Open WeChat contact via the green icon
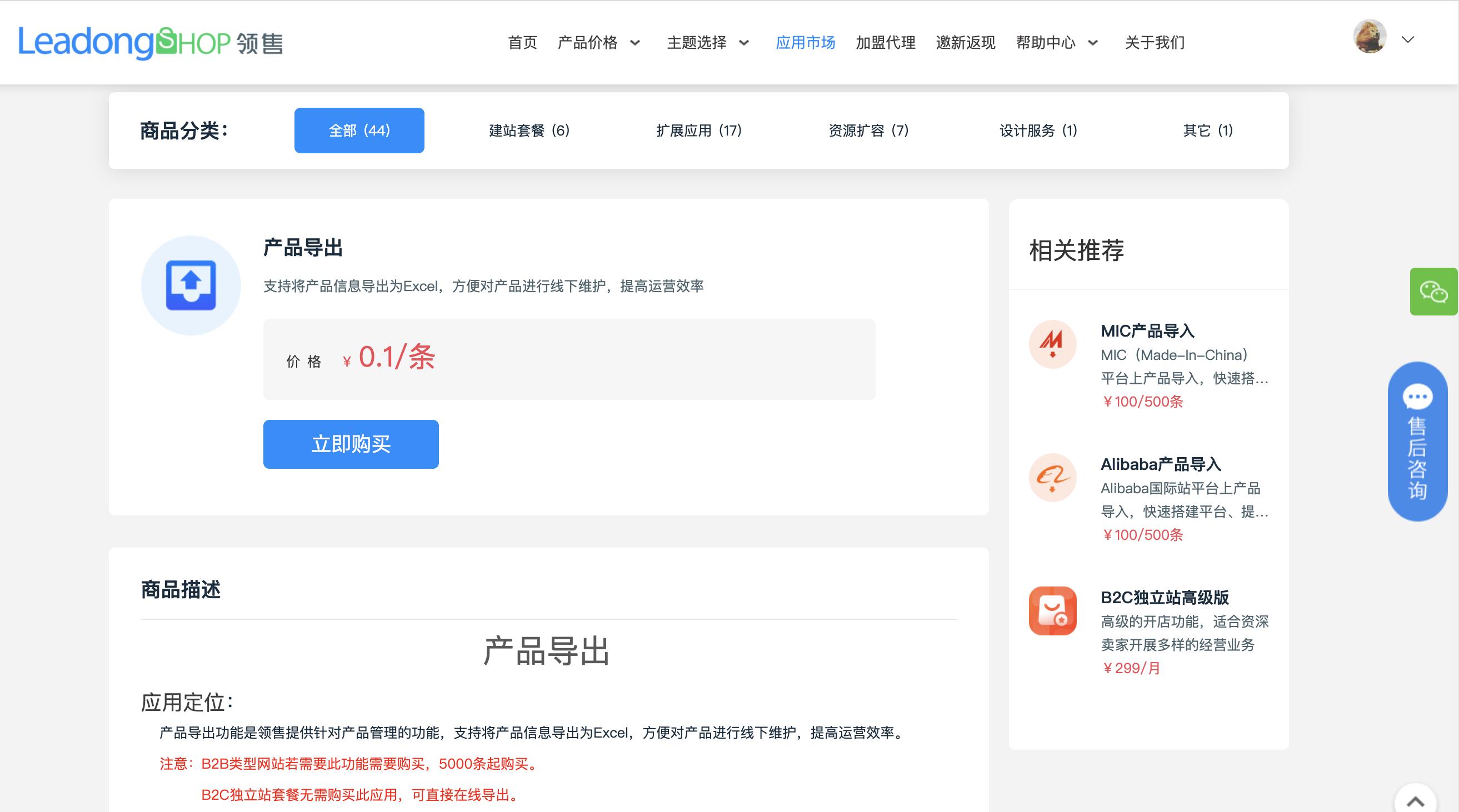Viewport: 1459px width, 812px height. (x=1434, y=291)
